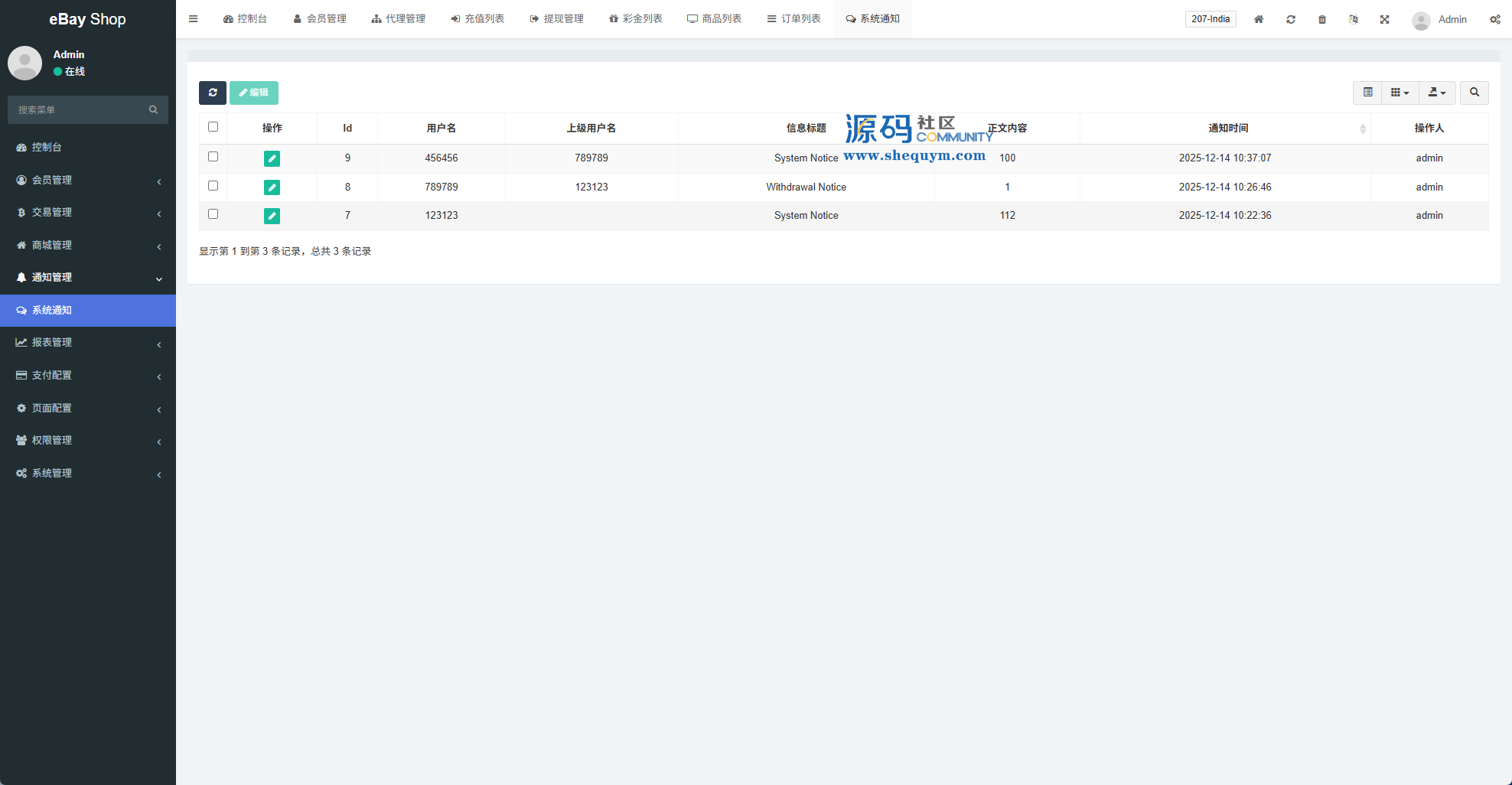Switch to the 订单列表 tab
This screenshot has height=785, width=1512.
point(793,19)
